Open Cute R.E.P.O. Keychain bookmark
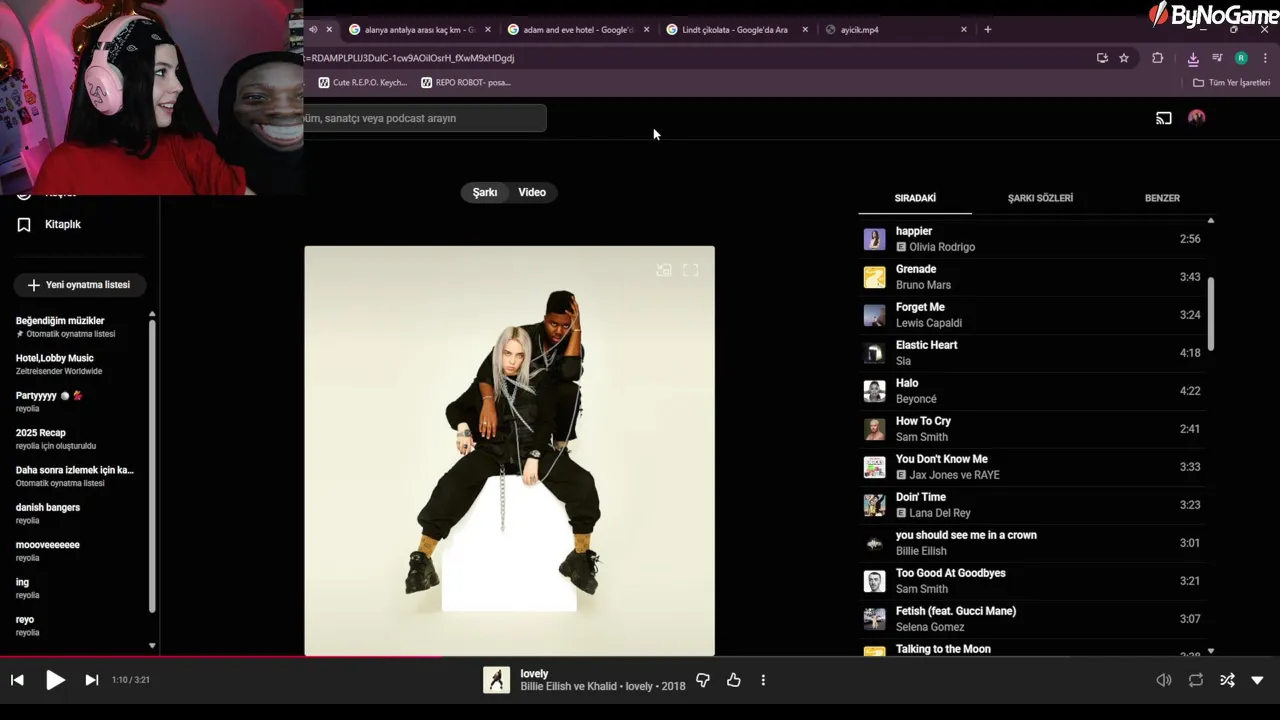Image resolution: width=1280 pixels, height=720 pixels. [x=363, y=83]
